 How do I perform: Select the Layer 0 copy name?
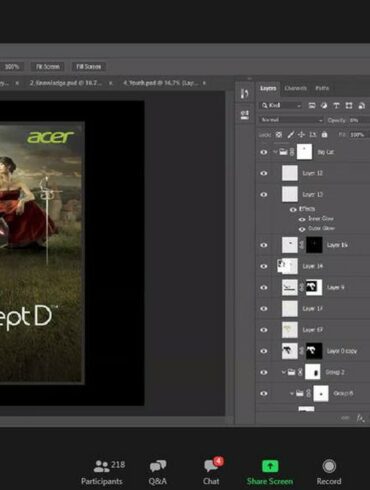click(x=342, y=351)
